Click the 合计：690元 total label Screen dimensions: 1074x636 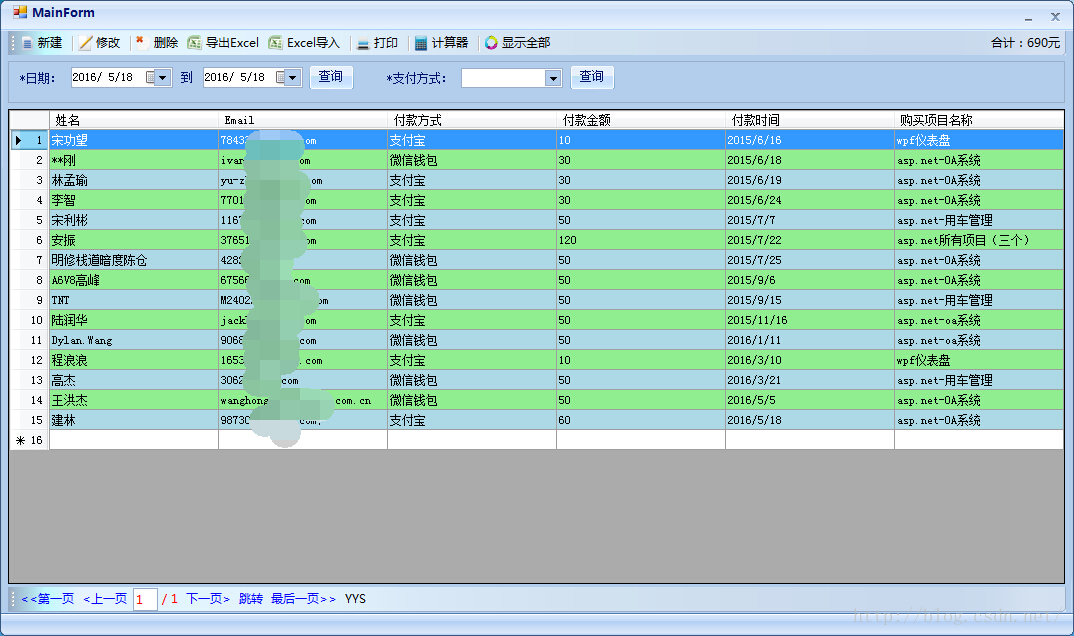click(1025, 42)
